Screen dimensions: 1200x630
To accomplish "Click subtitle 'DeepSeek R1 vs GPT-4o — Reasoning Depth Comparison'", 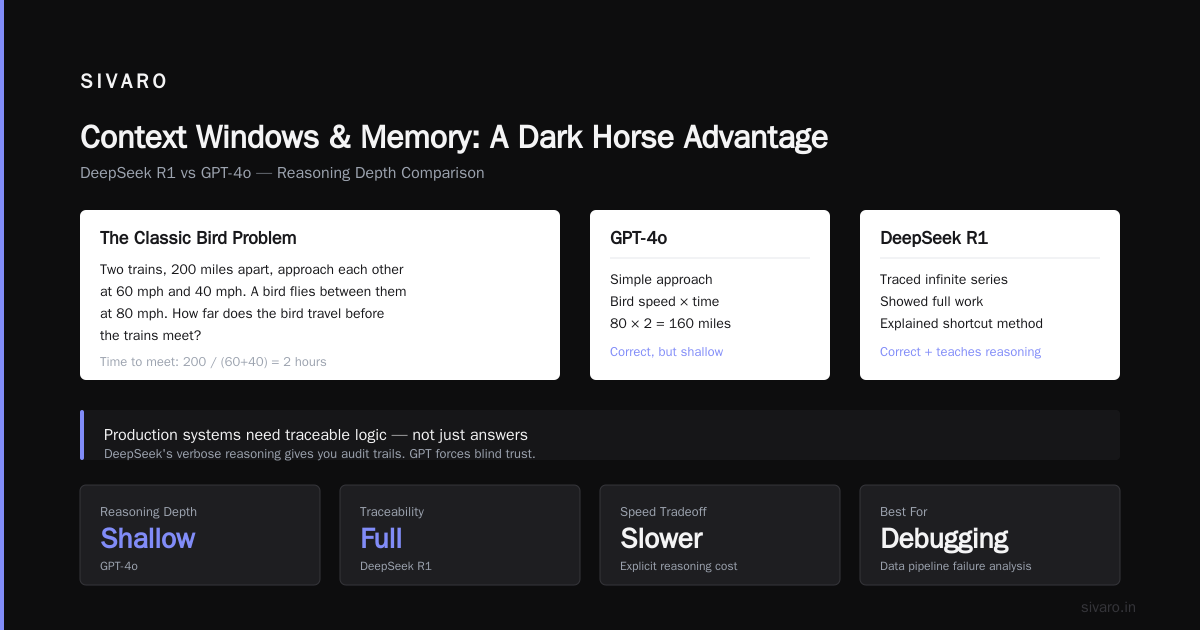I will (282, 173).
